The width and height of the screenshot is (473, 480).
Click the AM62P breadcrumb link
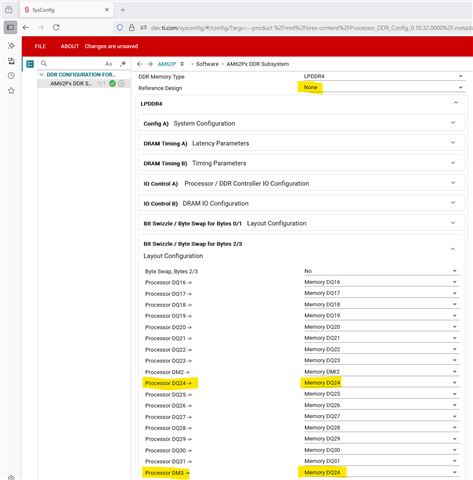(x=167, y=64)
